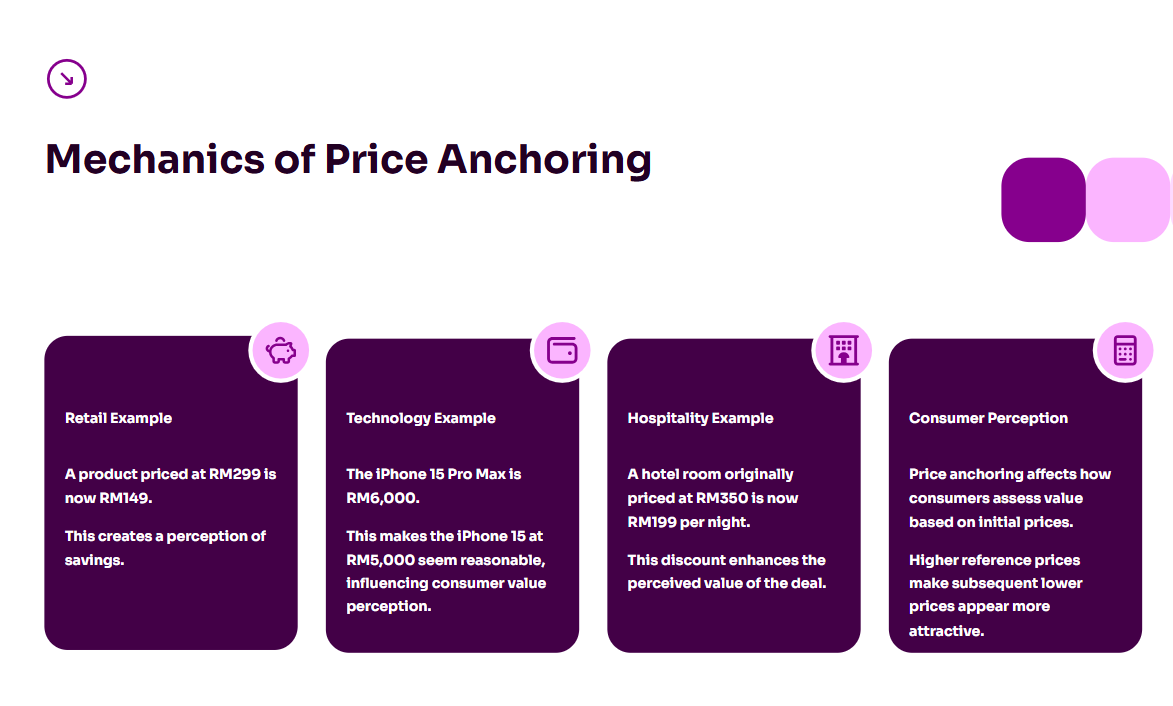Click the 'discount enhances the perceived value' sentence

(x=727, y=571)
